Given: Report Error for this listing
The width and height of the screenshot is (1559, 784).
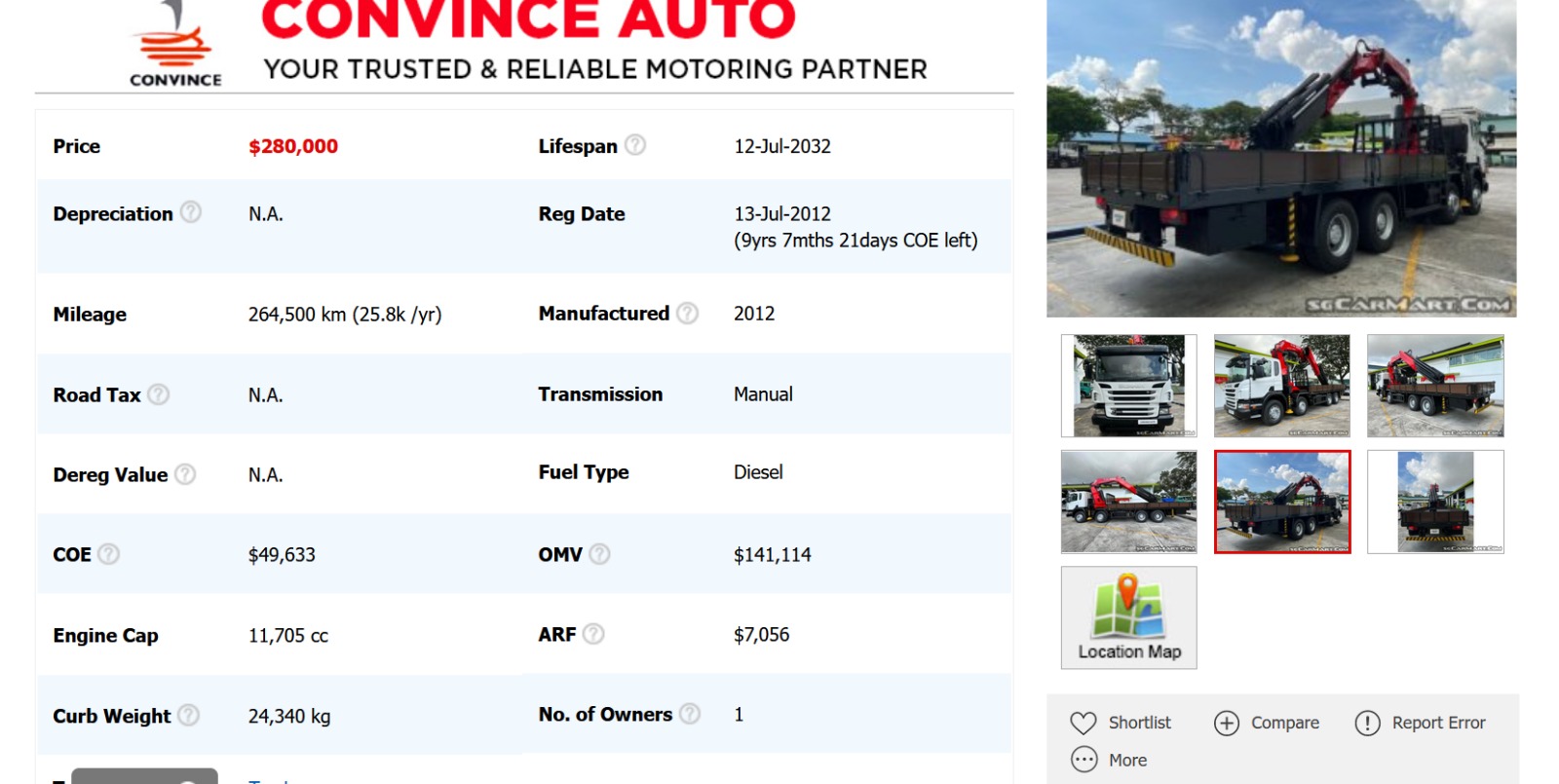Looking at the screenshot, I should tap(1420, 723).
